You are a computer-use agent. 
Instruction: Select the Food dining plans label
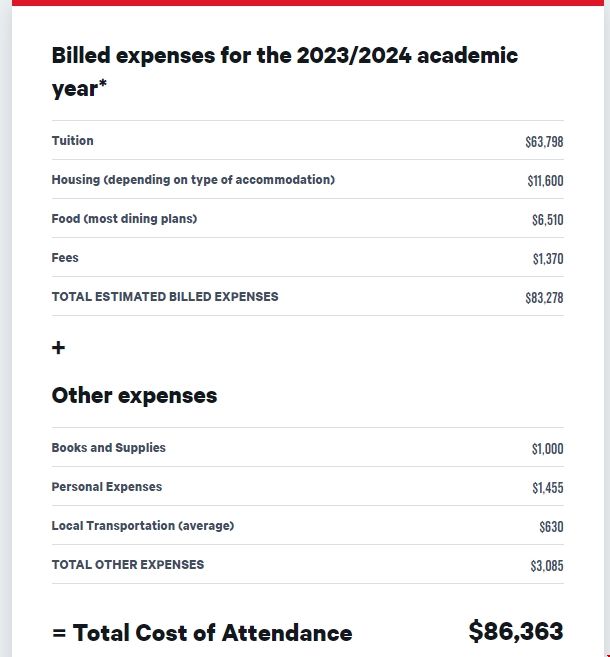pos(124,219)
